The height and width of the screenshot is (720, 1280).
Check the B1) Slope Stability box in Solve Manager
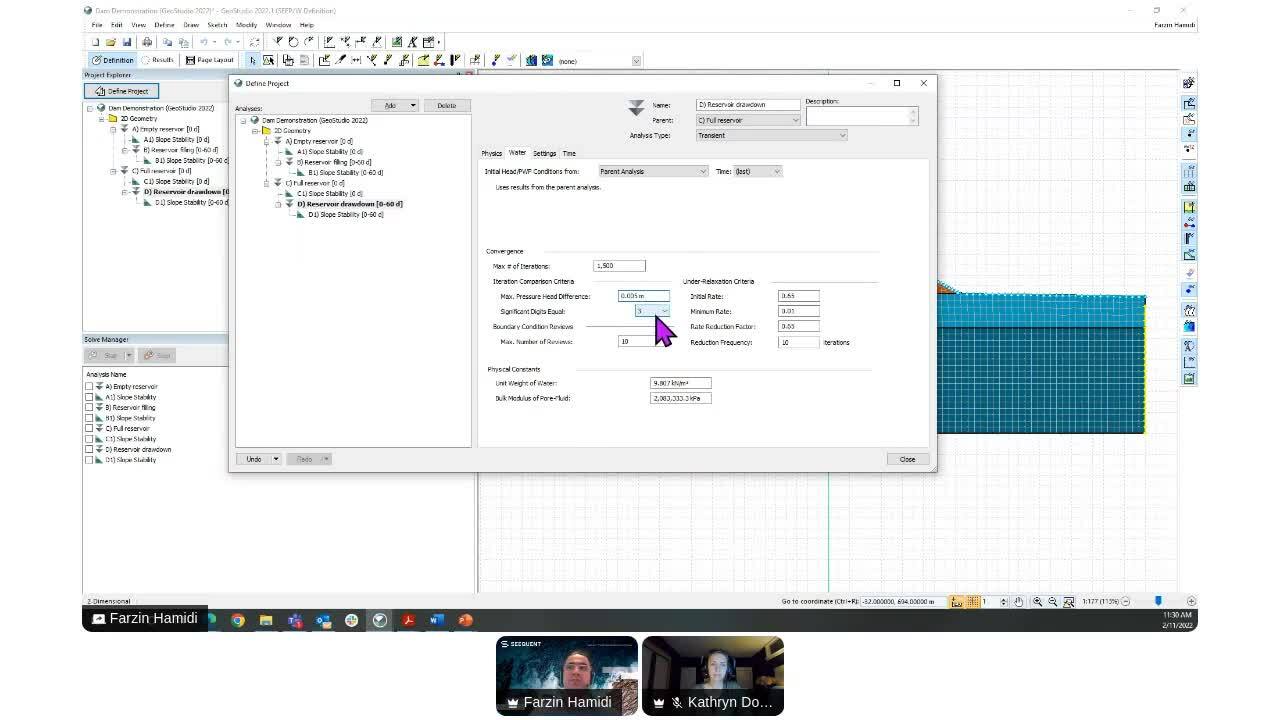tap(89, 418)
